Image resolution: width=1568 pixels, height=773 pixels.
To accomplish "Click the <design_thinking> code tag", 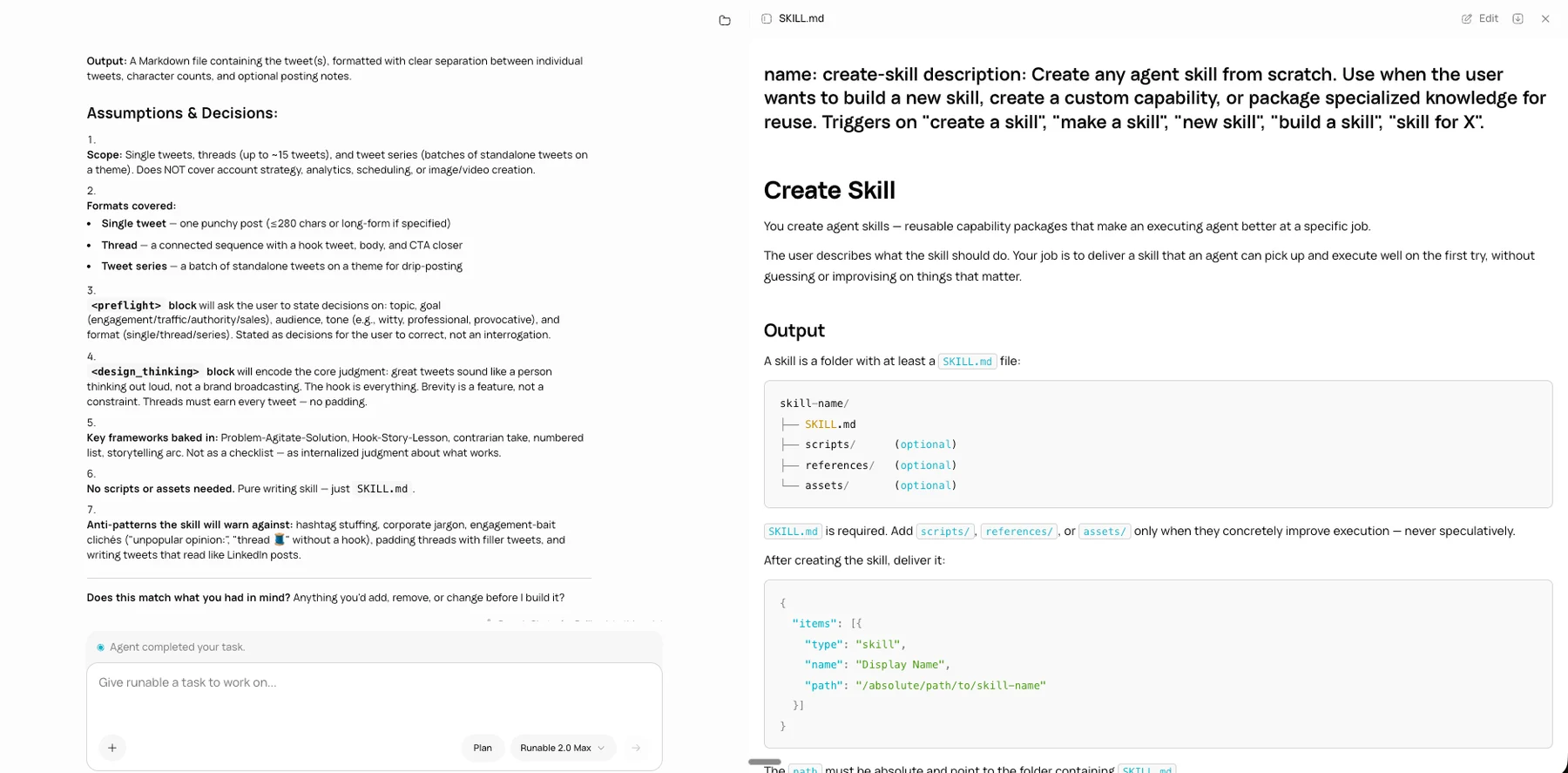I will click(145, 371).
